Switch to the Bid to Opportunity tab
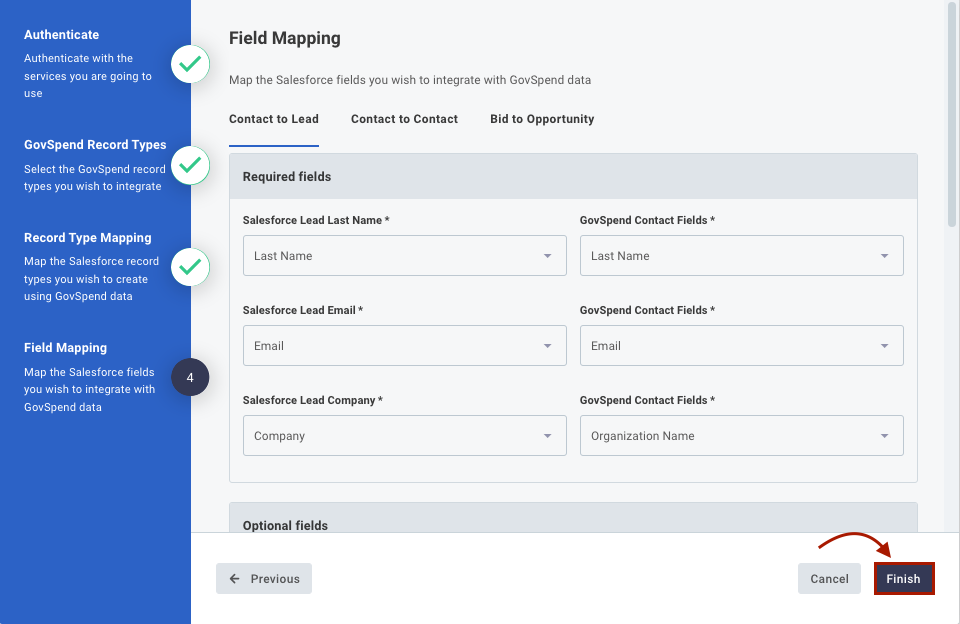The image size is (960, 624). (x=542, y=119)
